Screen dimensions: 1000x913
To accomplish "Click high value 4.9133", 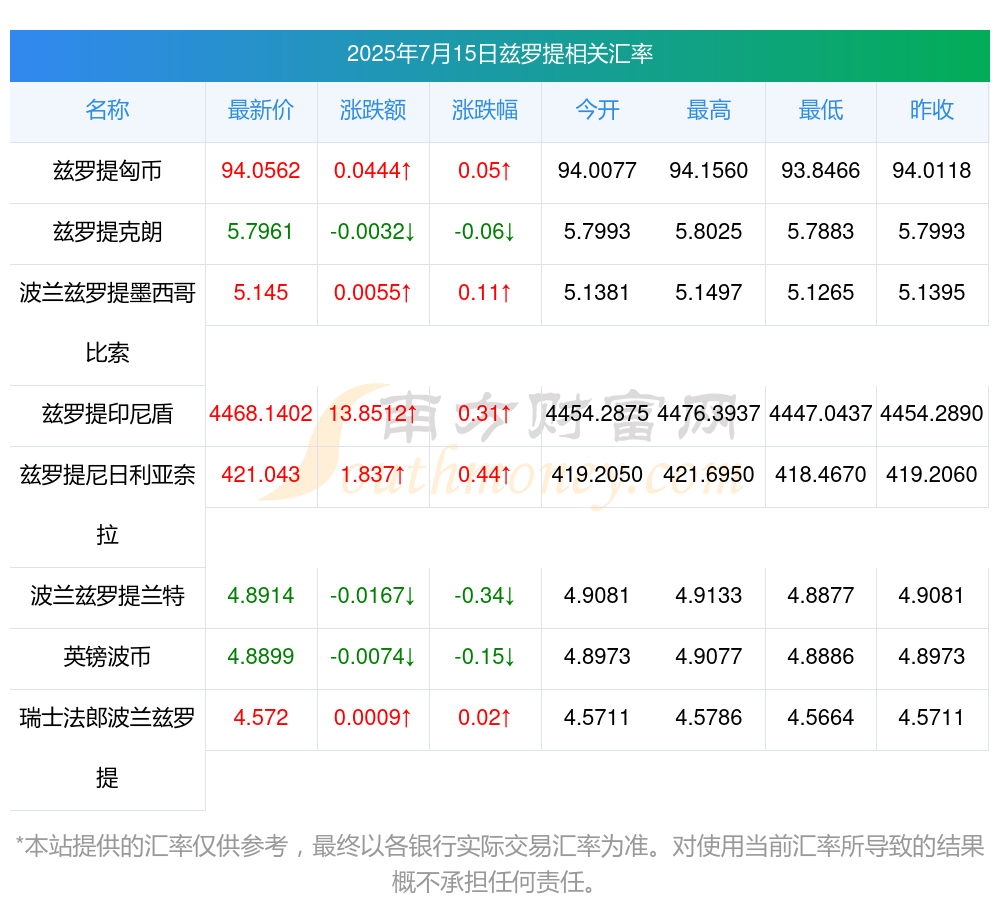I will click(709, 595).
